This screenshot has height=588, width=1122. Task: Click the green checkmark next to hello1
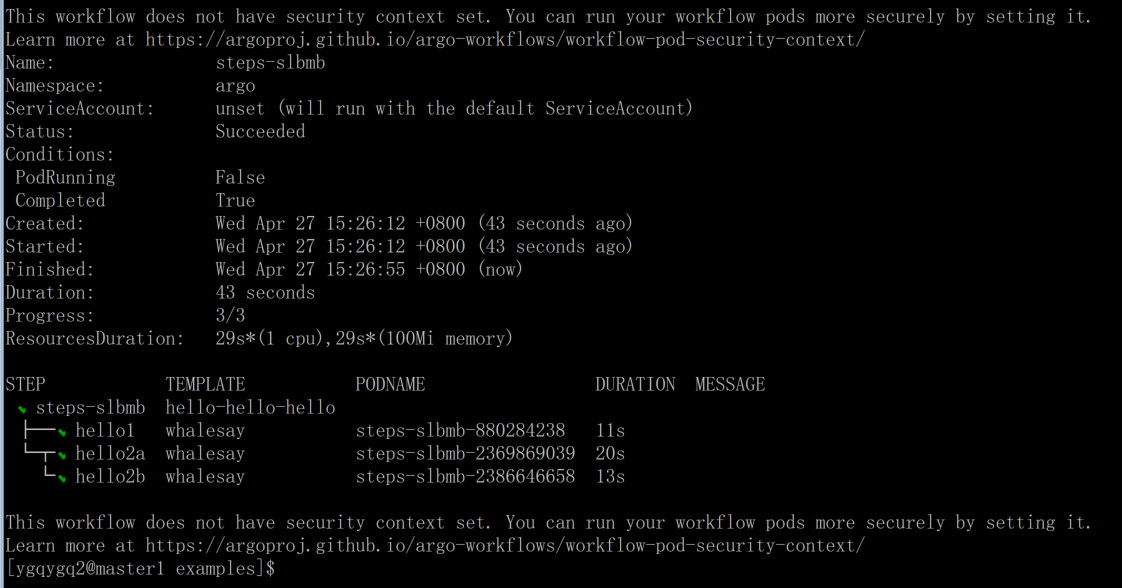click(62, 432)
